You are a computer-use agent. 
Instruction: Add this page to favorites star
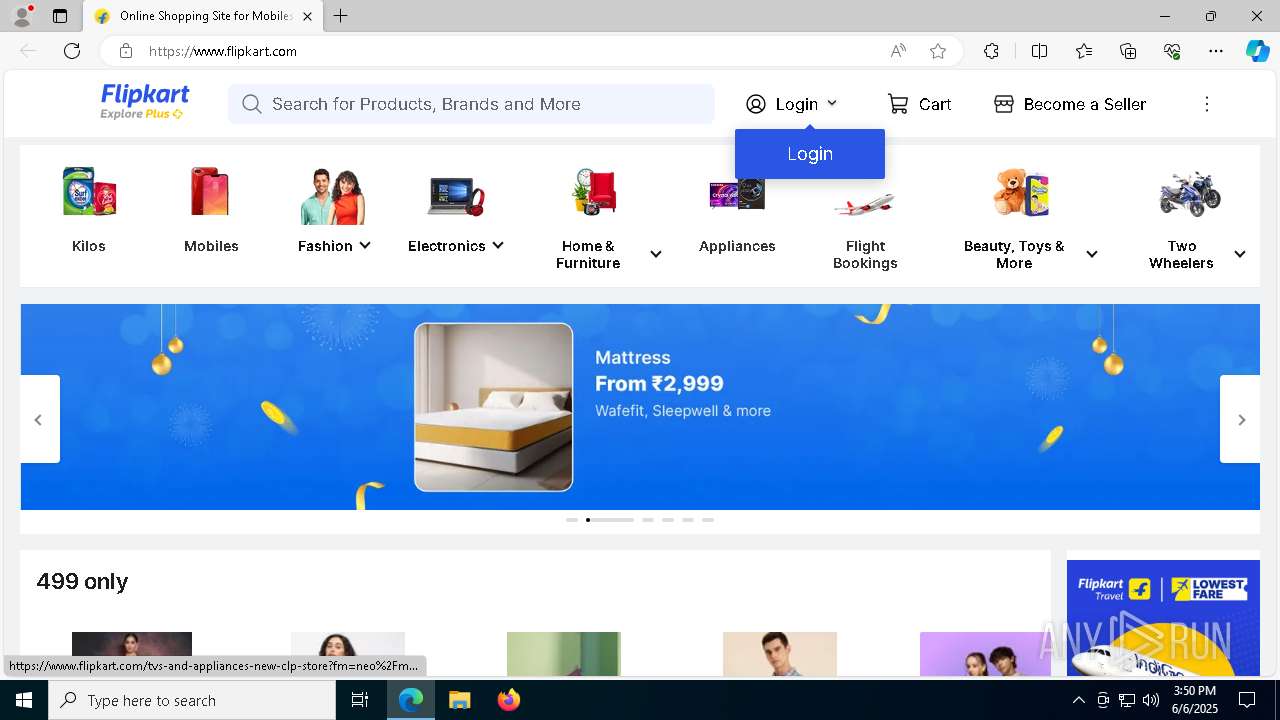938,51
